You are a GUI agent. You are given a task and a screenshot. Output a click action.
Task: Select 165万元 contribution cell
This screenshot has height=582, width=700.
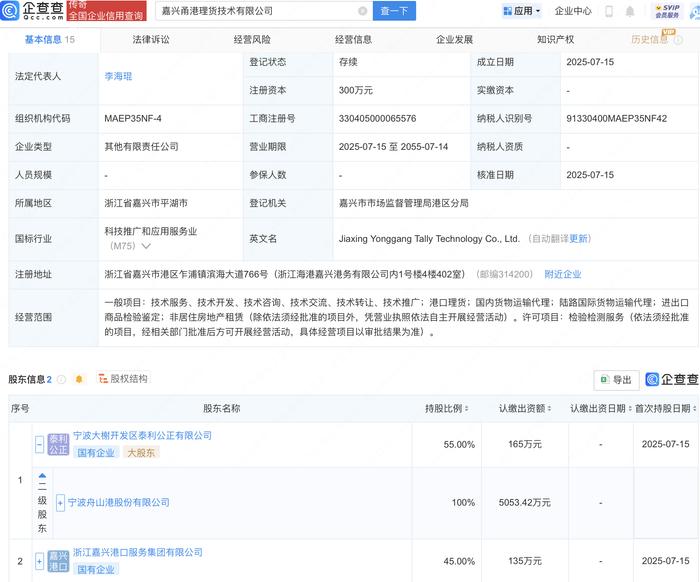click(525, 445)
